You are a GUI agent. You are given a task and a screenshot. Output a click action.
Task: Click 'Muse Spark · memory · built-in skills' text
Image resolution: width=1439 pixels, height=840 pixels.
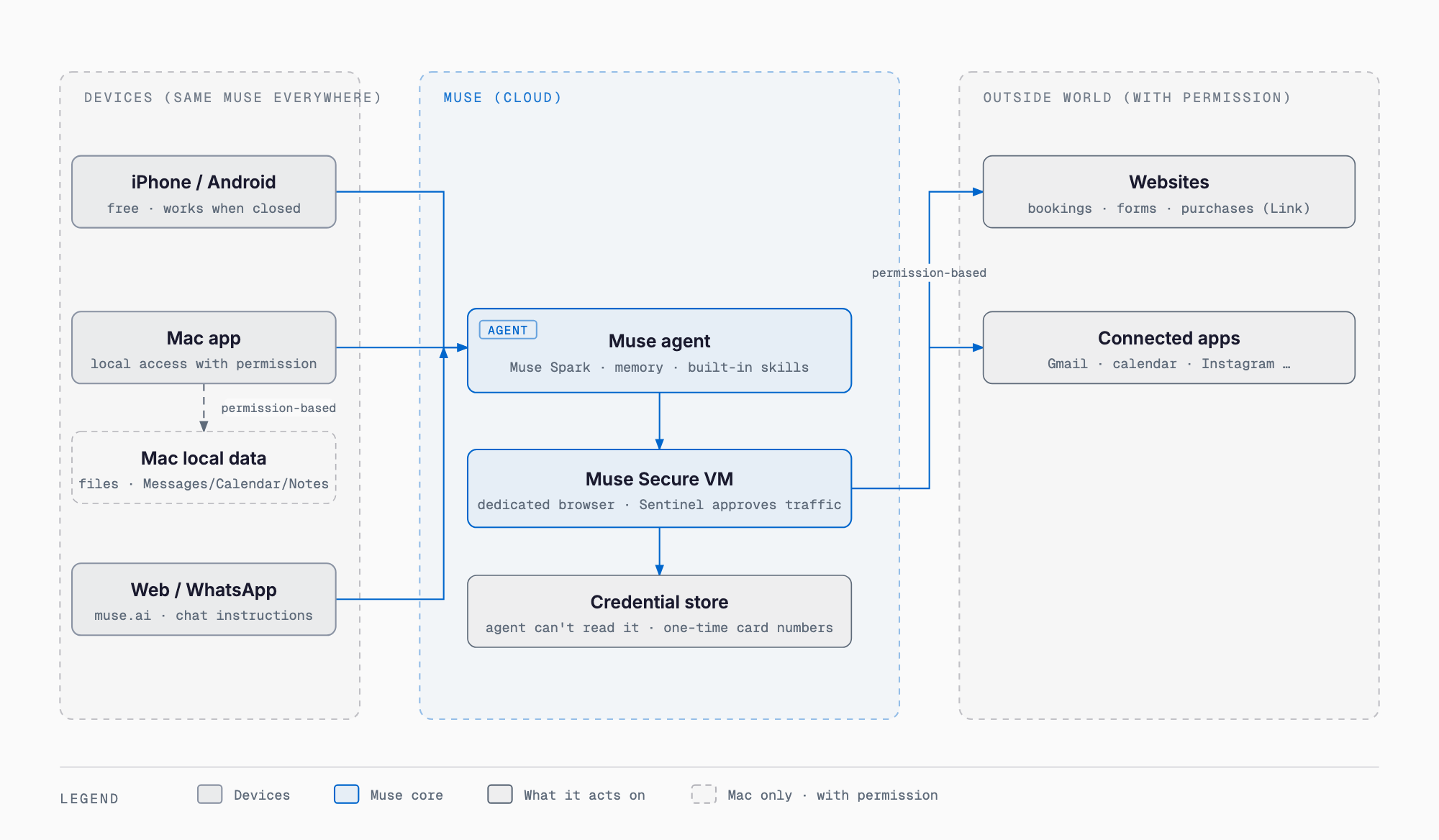click(x=659, y=367)
